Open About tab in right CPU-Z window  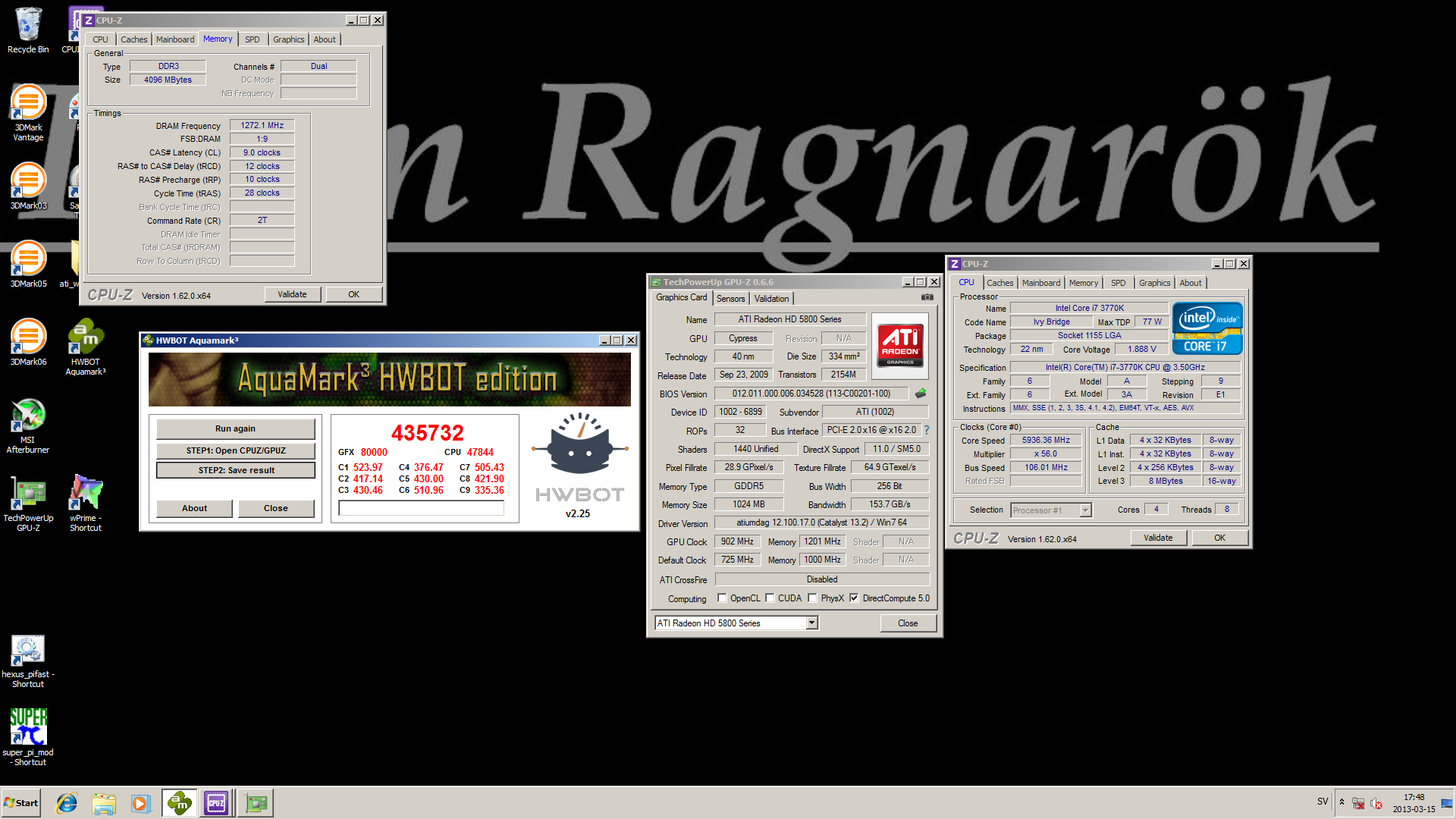tap(1191, 283)
